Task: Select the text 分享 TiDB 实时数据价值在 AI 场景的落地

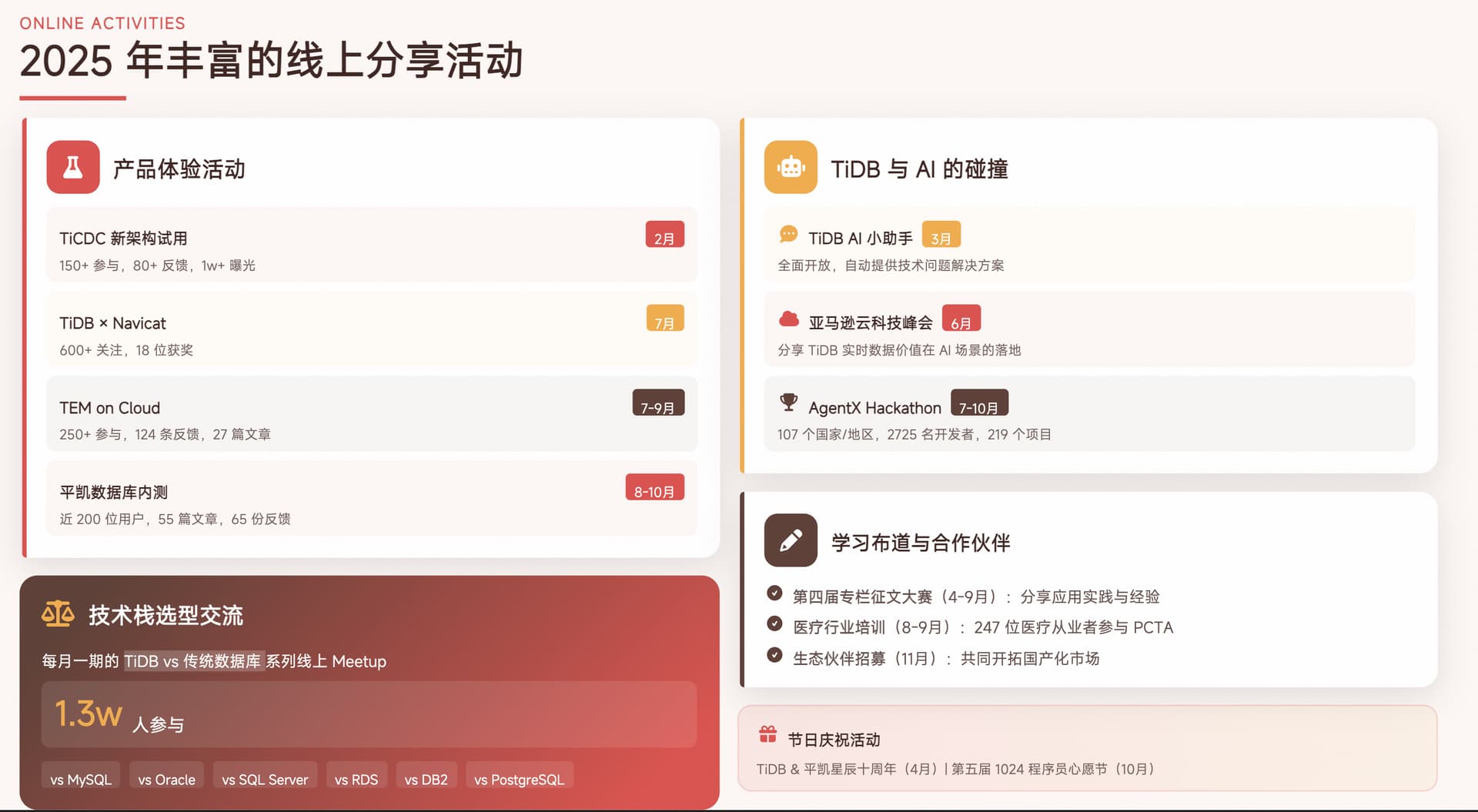Action: tap(899, 350)
